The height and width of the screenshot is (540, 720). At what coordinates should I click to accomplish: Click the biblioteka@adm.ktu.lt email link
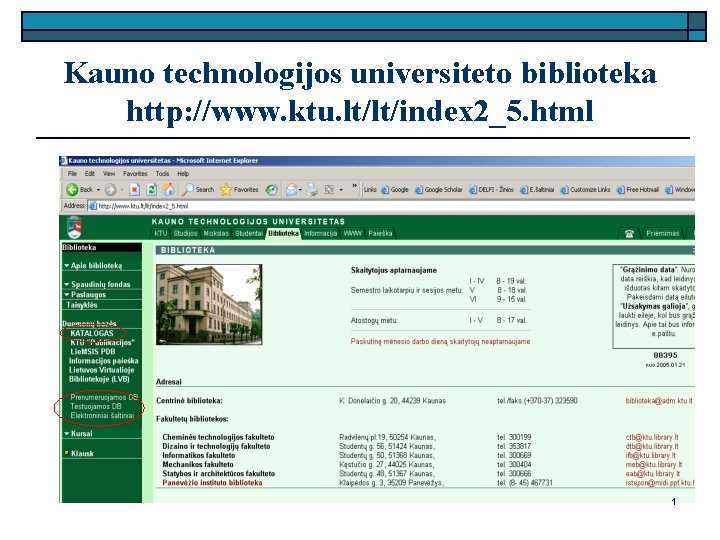point(659,401)
